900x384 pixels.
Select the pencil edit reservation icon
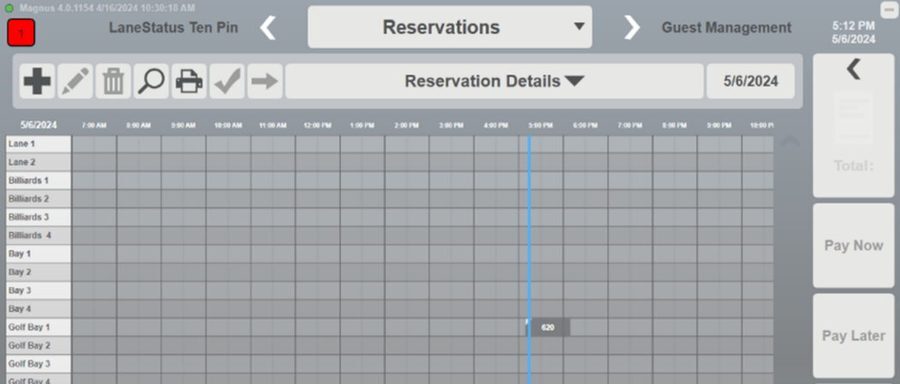[75, 81]
